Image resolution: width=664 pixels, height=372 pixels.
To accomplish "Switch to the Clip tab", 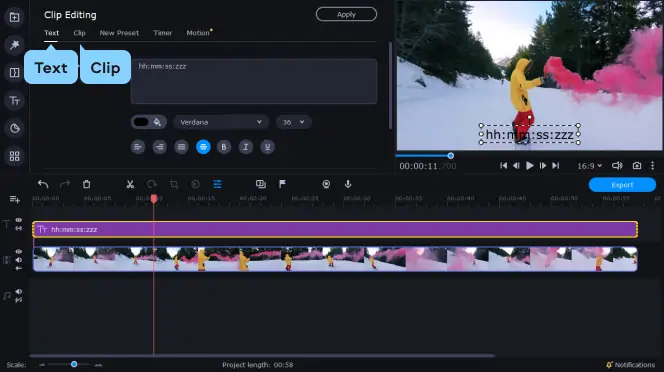I will (79, 33).
